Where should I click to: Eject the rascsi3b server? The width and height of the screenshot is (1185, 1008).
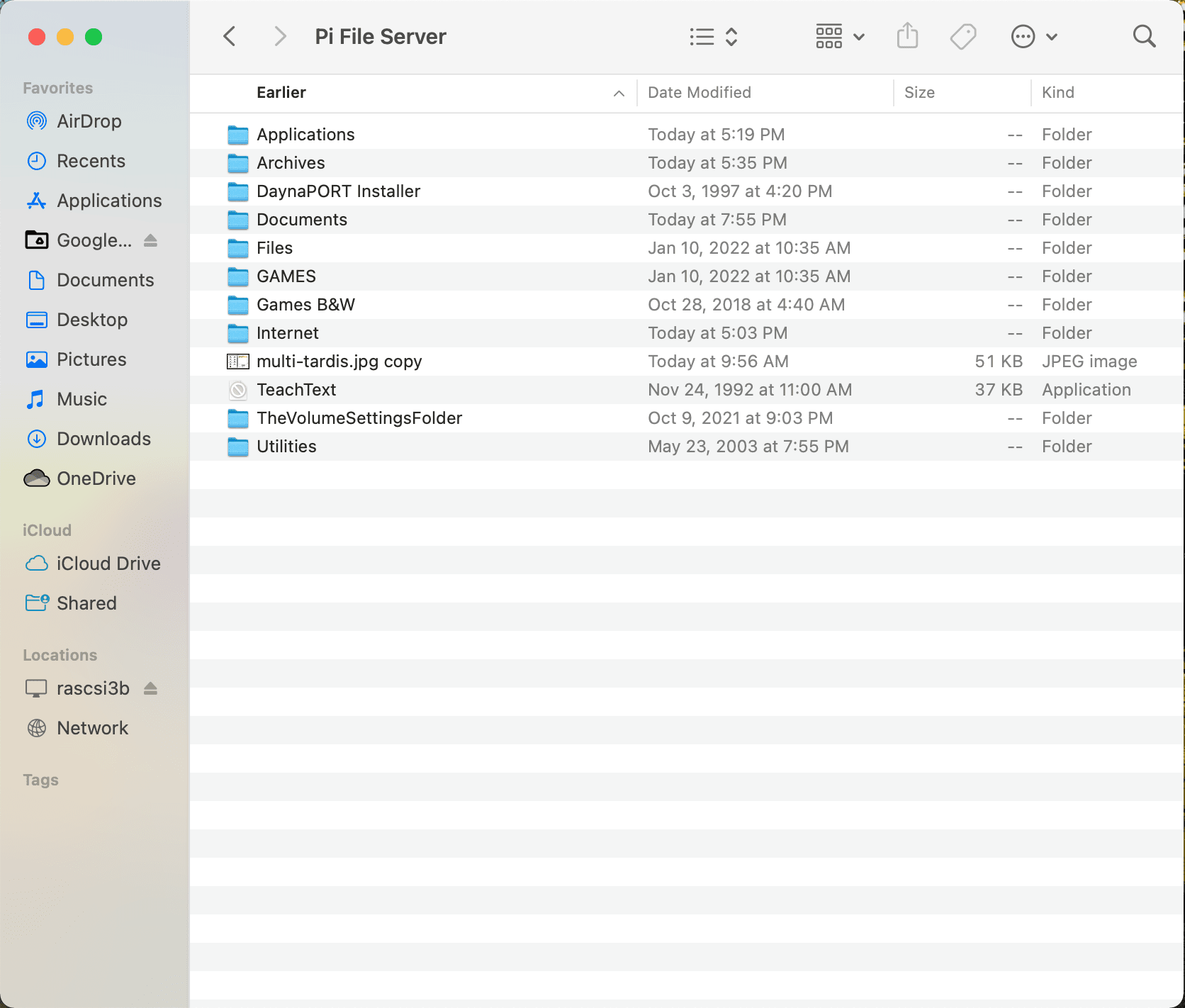coord(150,688)
